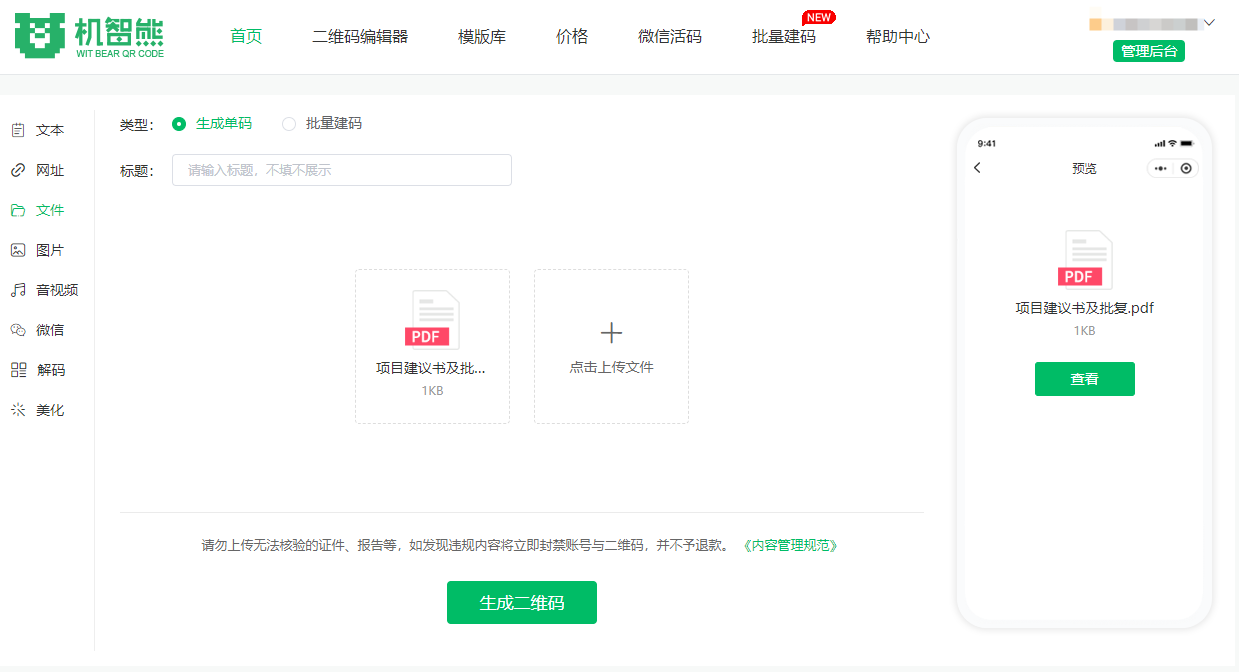The image size is (1239, 672).
Task: Select the uploaded 项目建议书 PDF thumbnail
Action: (x=432, y=321)
